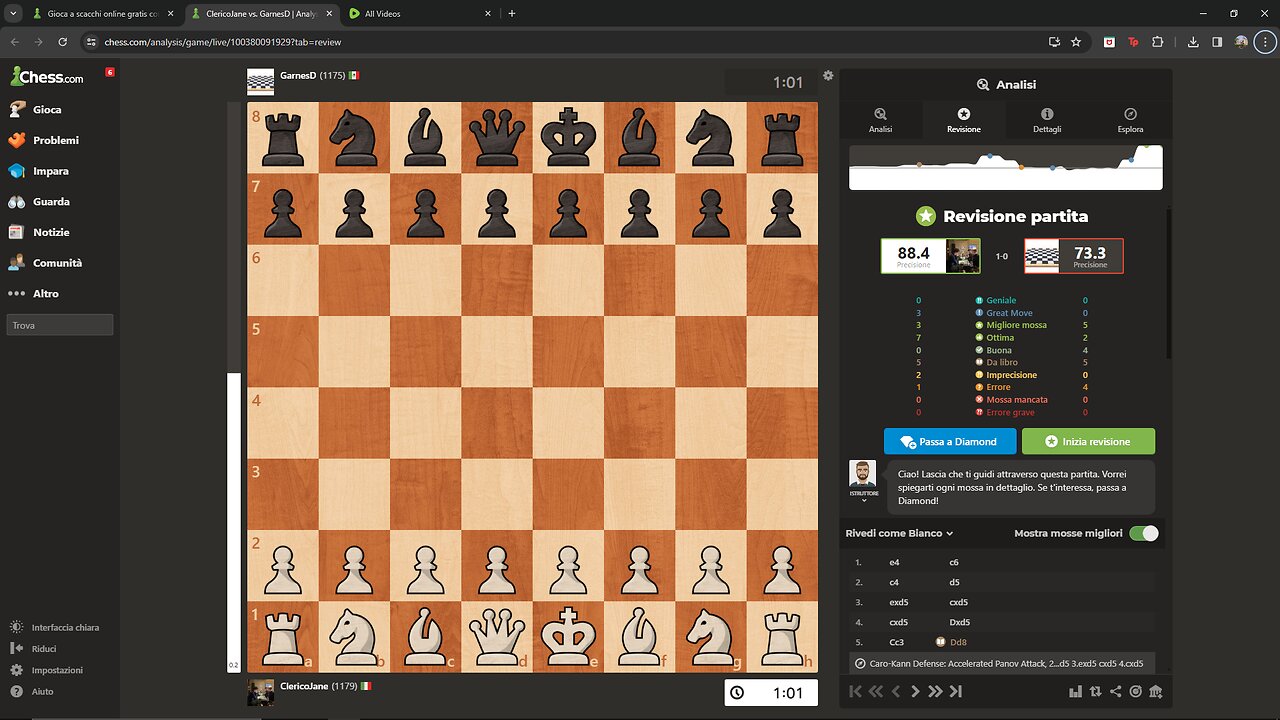1280x720 pixels.
Task: Open browser downloads icon
Action: pos(1193,42)
